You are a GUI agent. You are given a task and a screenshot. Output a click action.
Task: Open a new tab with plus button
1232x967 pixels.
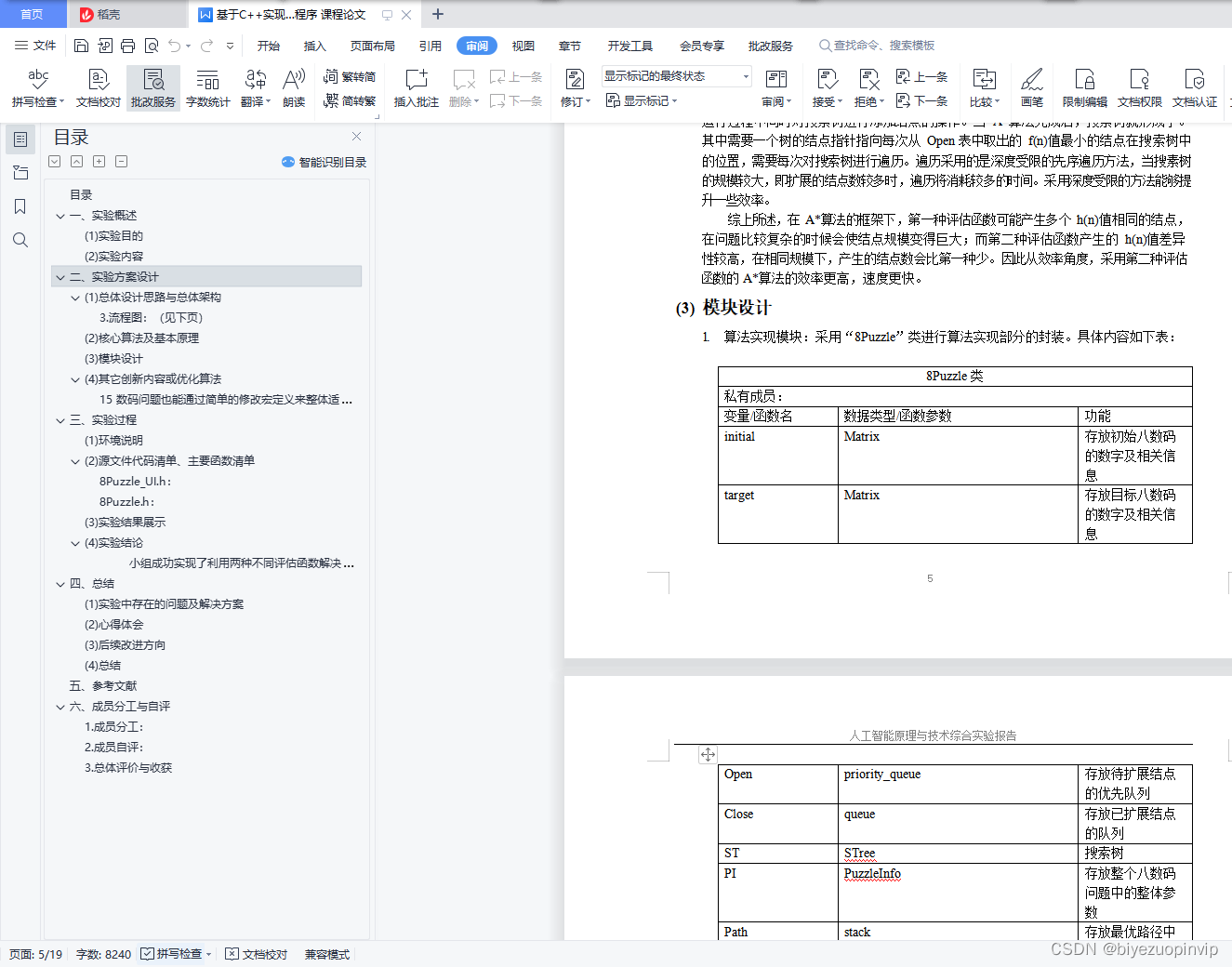pyautogui.click(x=438, y=14)
